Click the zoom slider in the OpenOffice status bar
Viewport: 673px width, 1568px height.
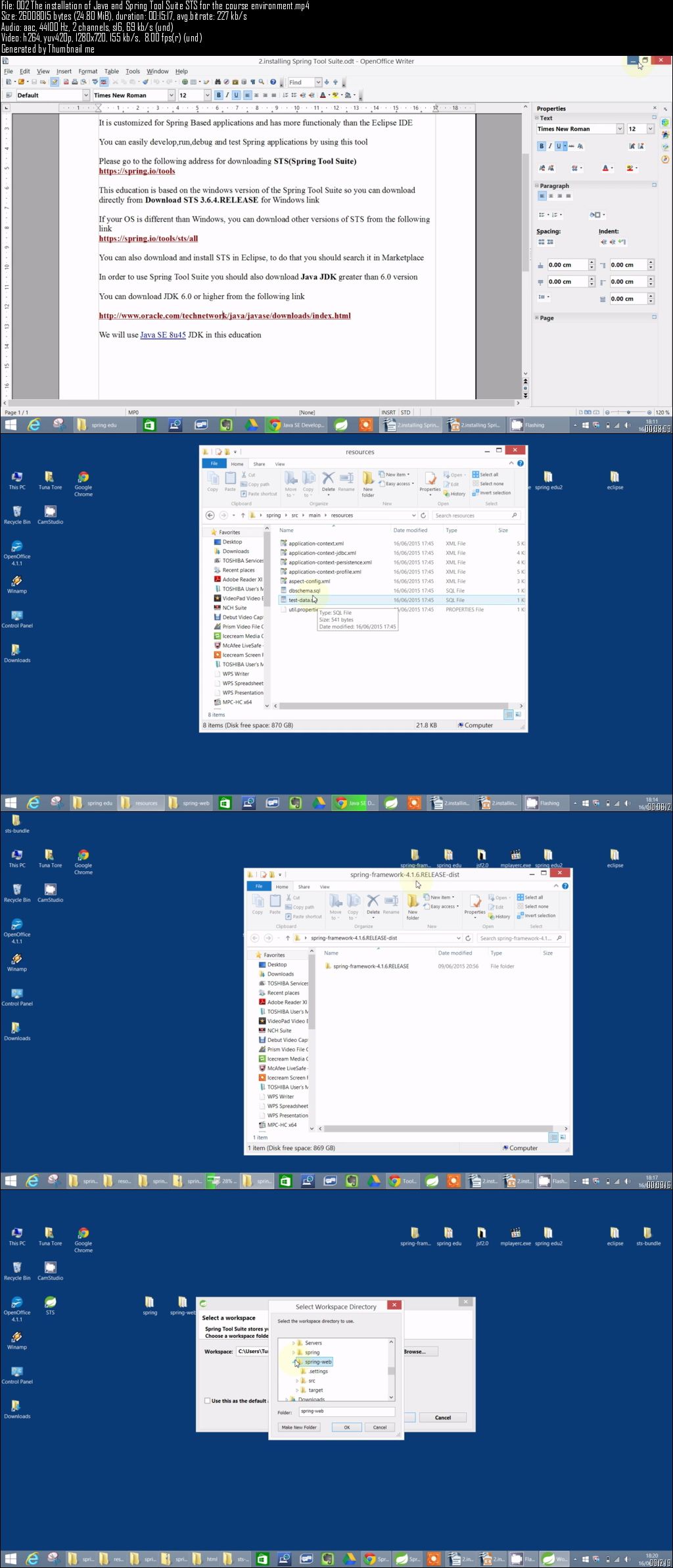pos(628,412)
